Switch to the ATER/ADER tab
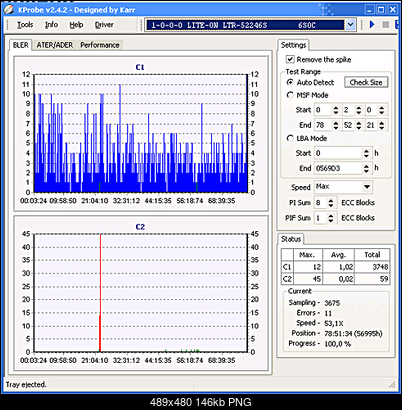Image resolution: width=402 pixels, height=410 pixels. click(55, 45)
